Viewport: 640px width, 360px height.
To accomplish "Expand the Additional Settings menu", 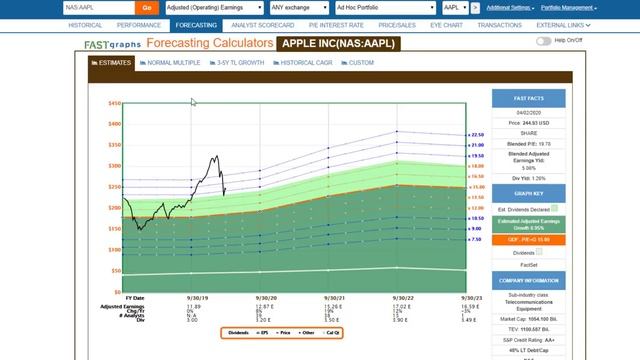I will (510, 8).
